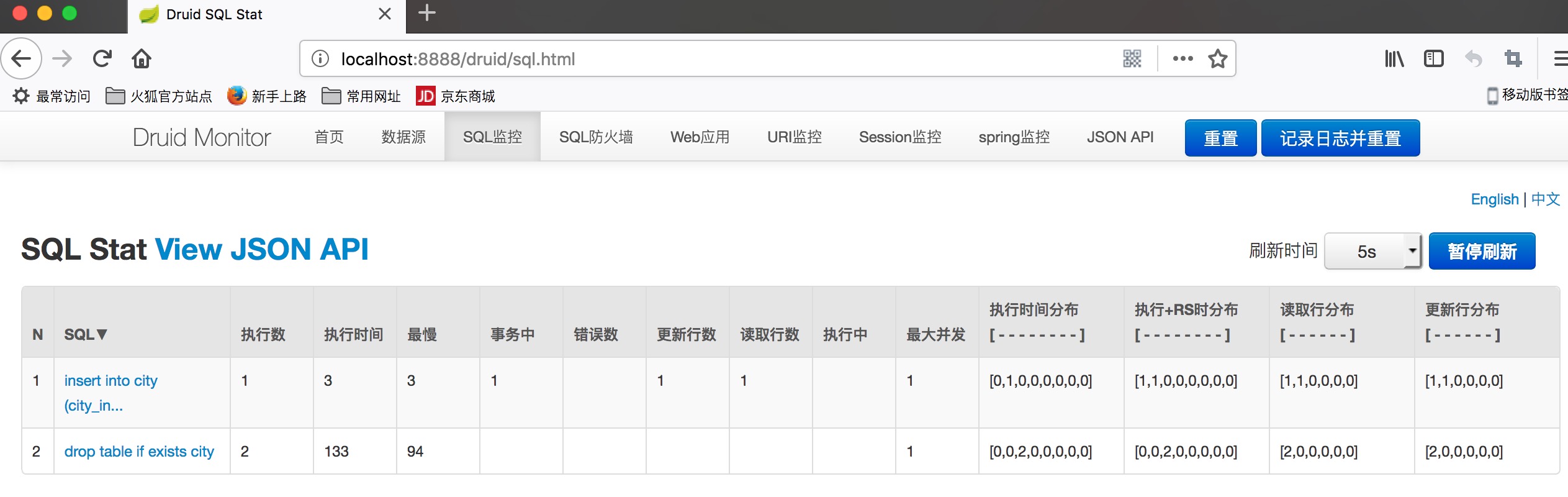Bookmark this page with the star

1218,59
